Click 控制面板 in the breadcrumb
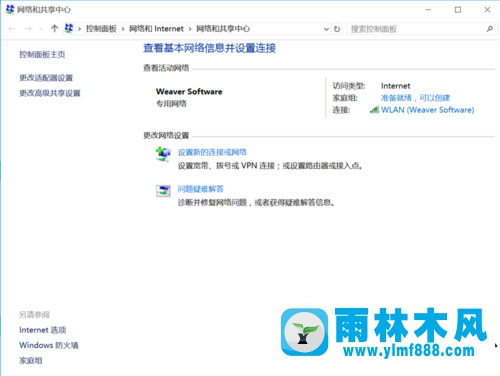Viewport: 500px width, 376px height. tap(101, 29)
